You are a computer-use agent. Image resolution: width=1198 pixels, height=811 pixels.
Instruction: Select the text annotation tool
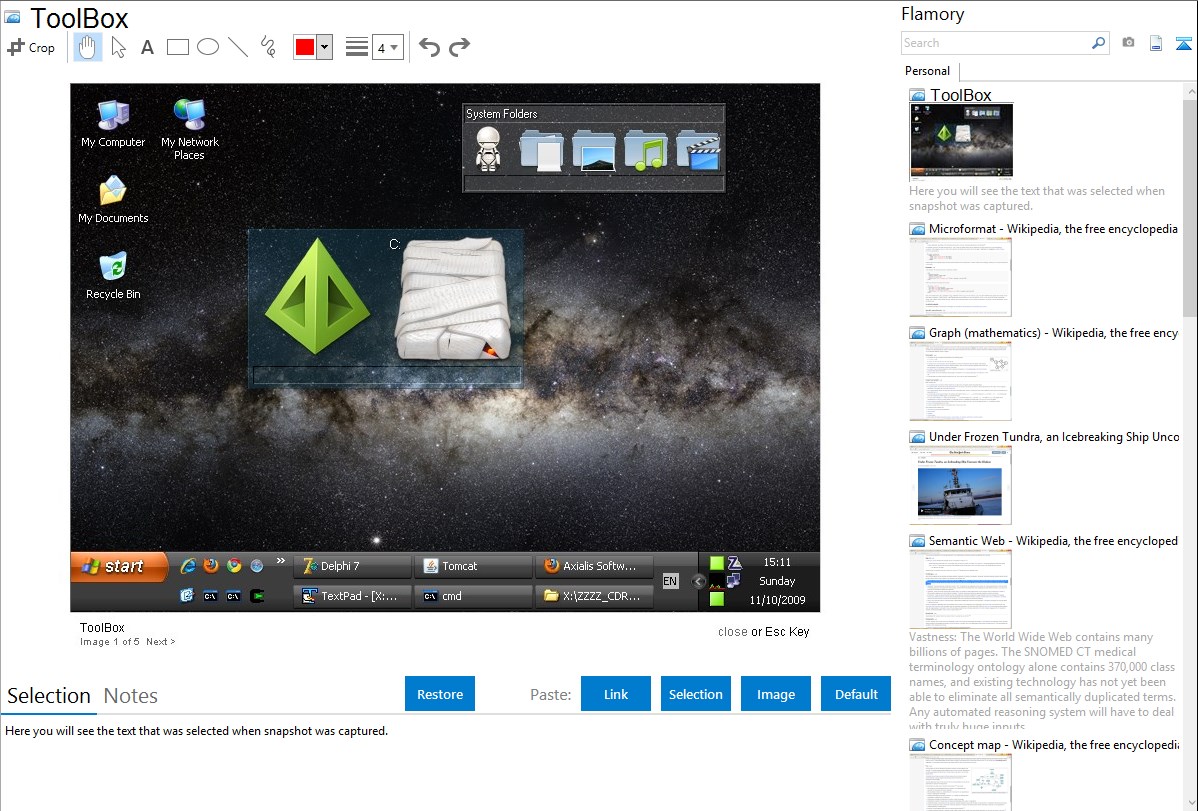point(147,47)
